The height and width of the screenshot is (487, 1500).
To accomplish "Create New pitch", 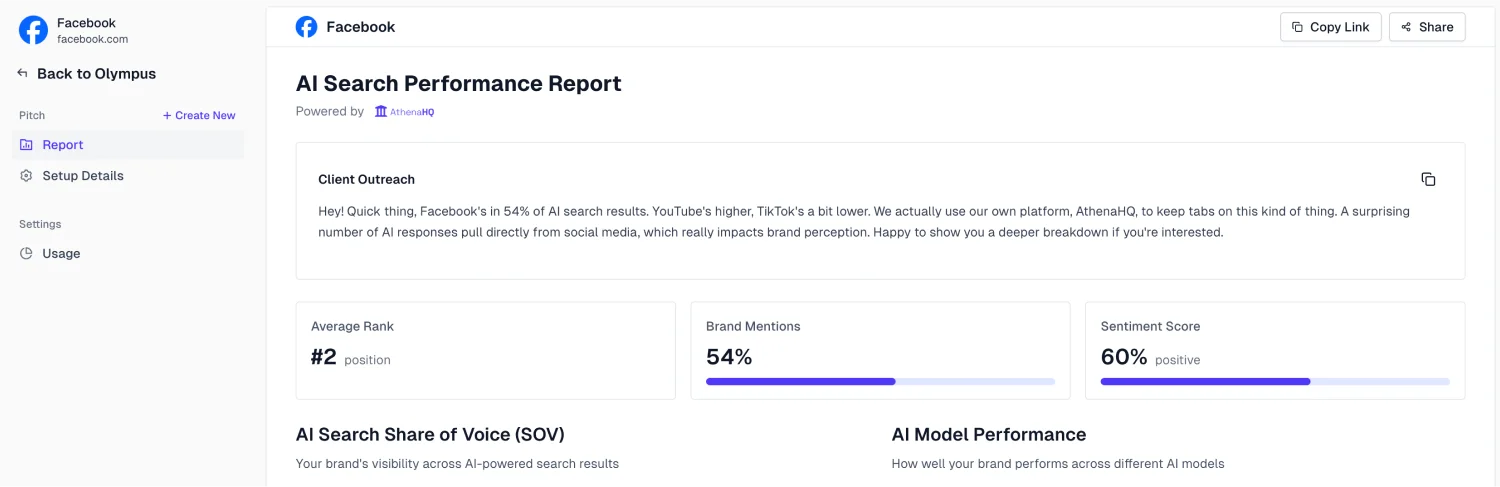I will click(199, 116).
